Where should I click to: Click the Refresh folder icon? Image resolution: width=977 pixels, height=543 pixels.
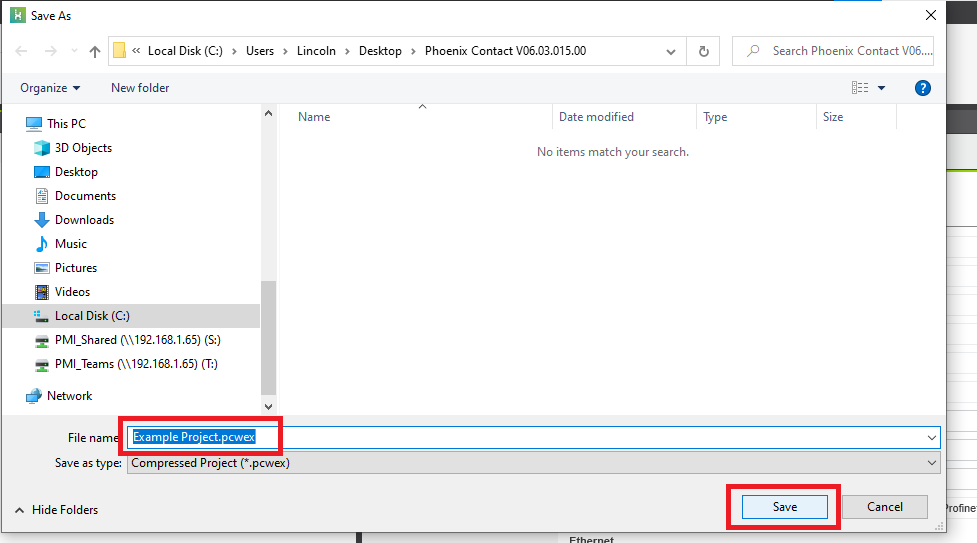[x=704, y=51]
